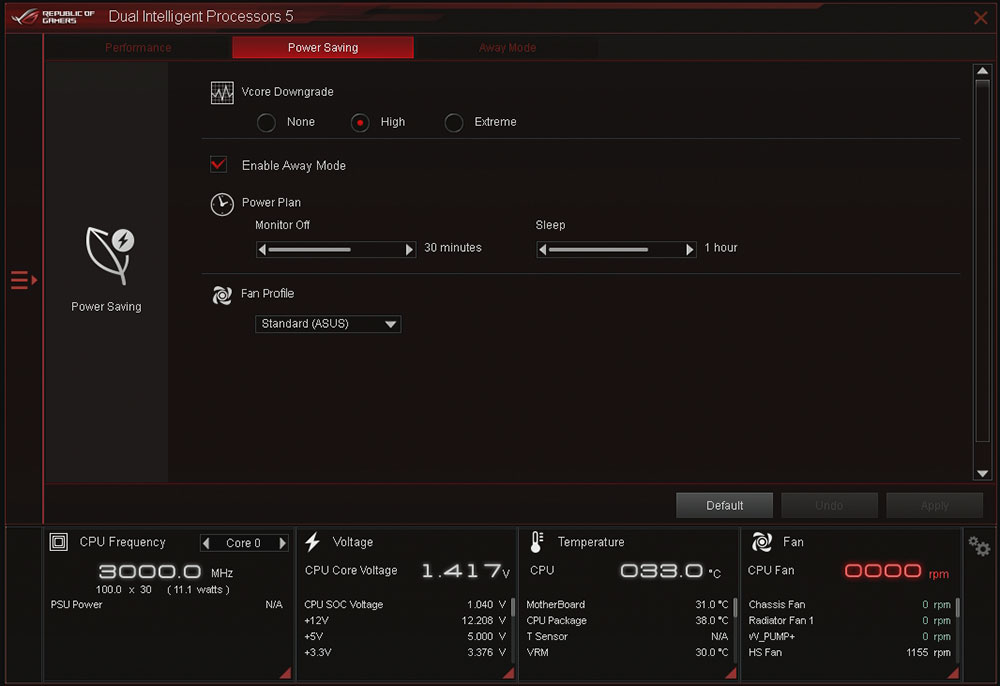Viewport: 1000px width, 686px height.
Task: Click the +3.3V voltage row
Action: point(405,652)
